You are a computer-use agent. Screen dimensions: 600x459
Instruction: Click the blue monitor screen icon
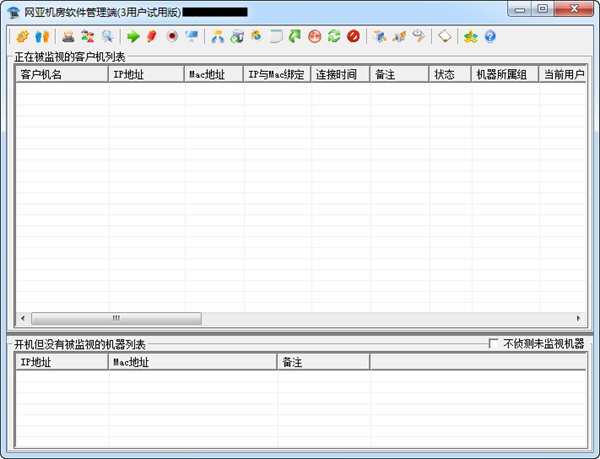(191, 37)
